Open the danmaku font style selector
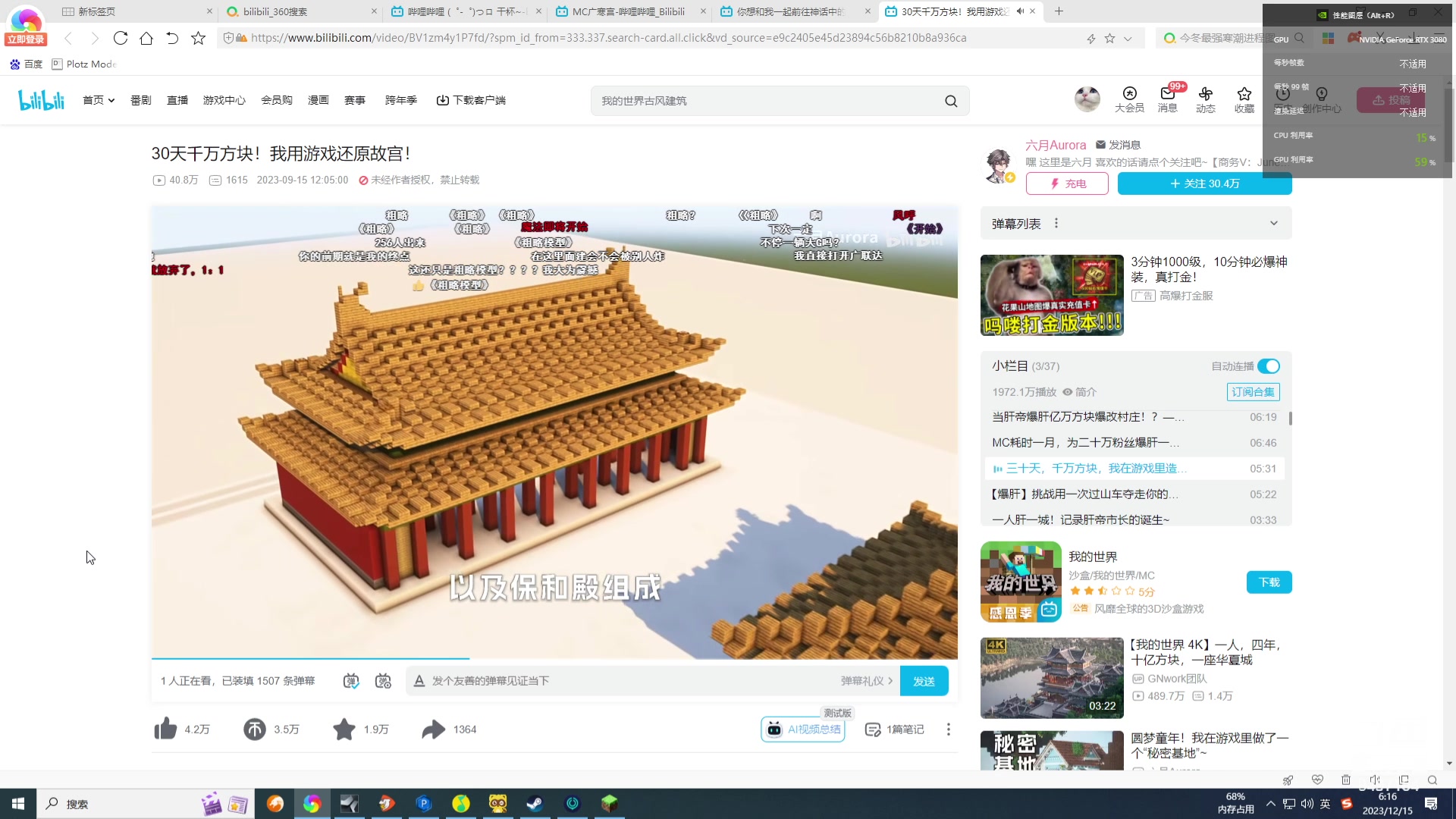Screen dimensions: 1456x819 pos(419,681)
